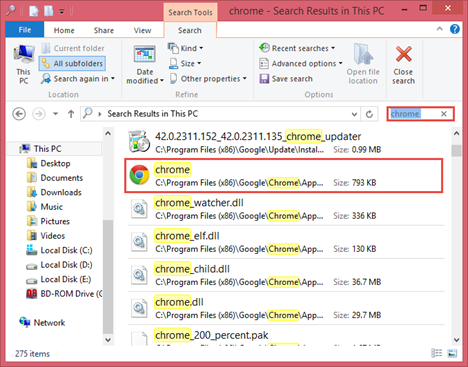Click Properties icon in quick access toolbar
Image resolution: width=468 pixels, height=367 pixels.
pos(34,11)
